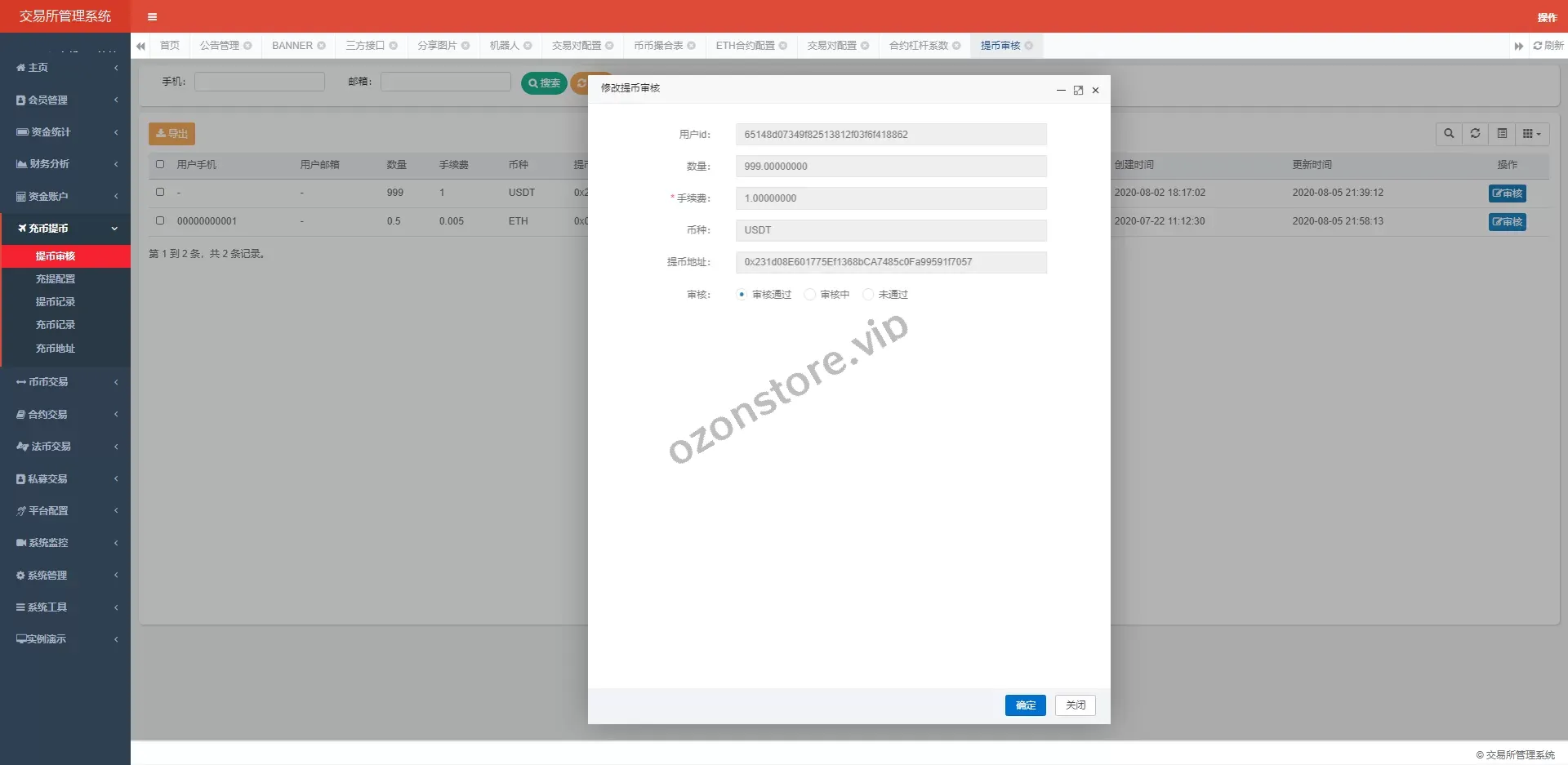Toggle the table view list icon
This screenshot has height=765, width=1568.
click(1502, 134)
